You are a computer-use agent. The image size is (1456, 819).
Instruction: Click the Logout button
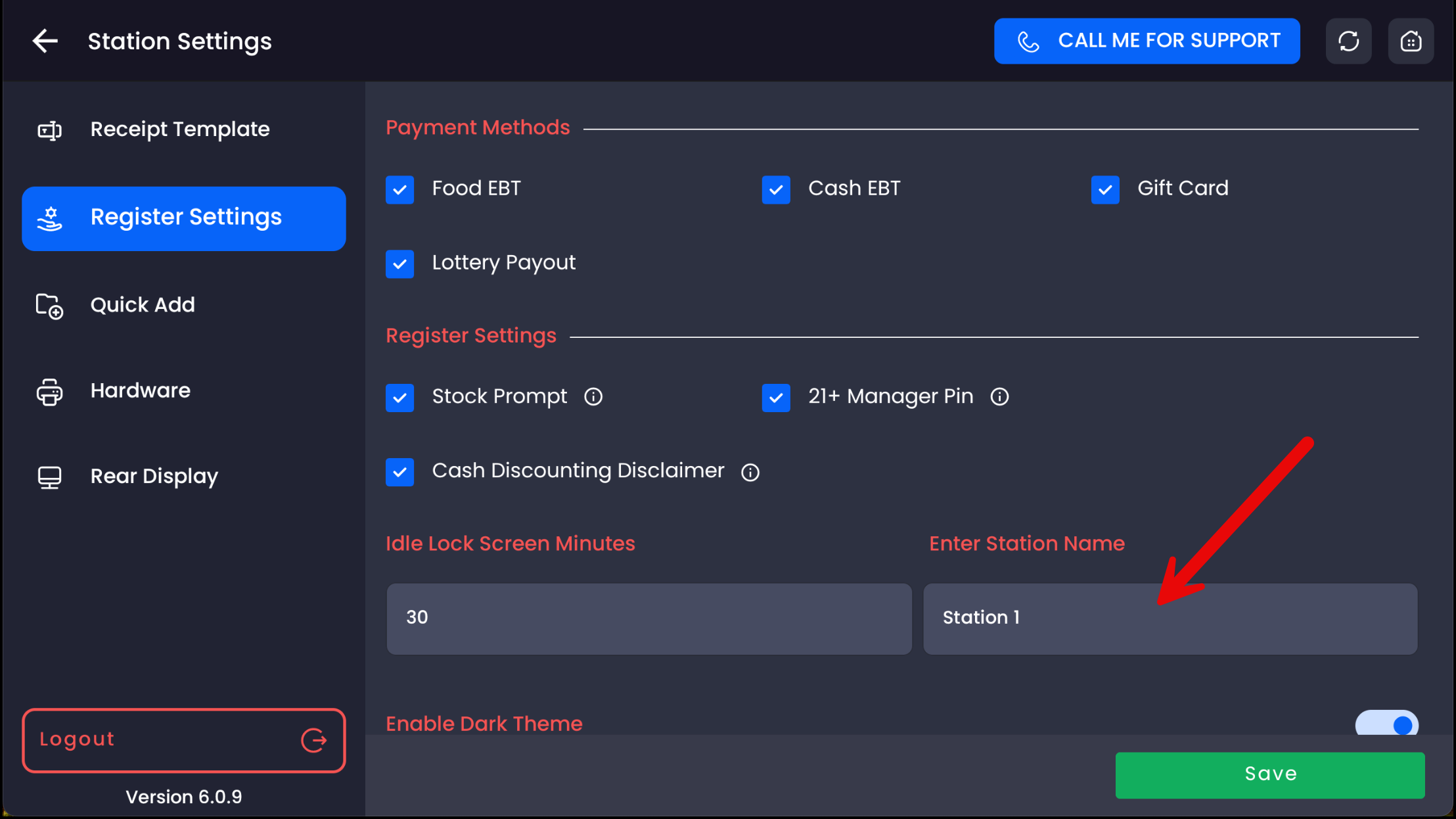coord(184,740)
